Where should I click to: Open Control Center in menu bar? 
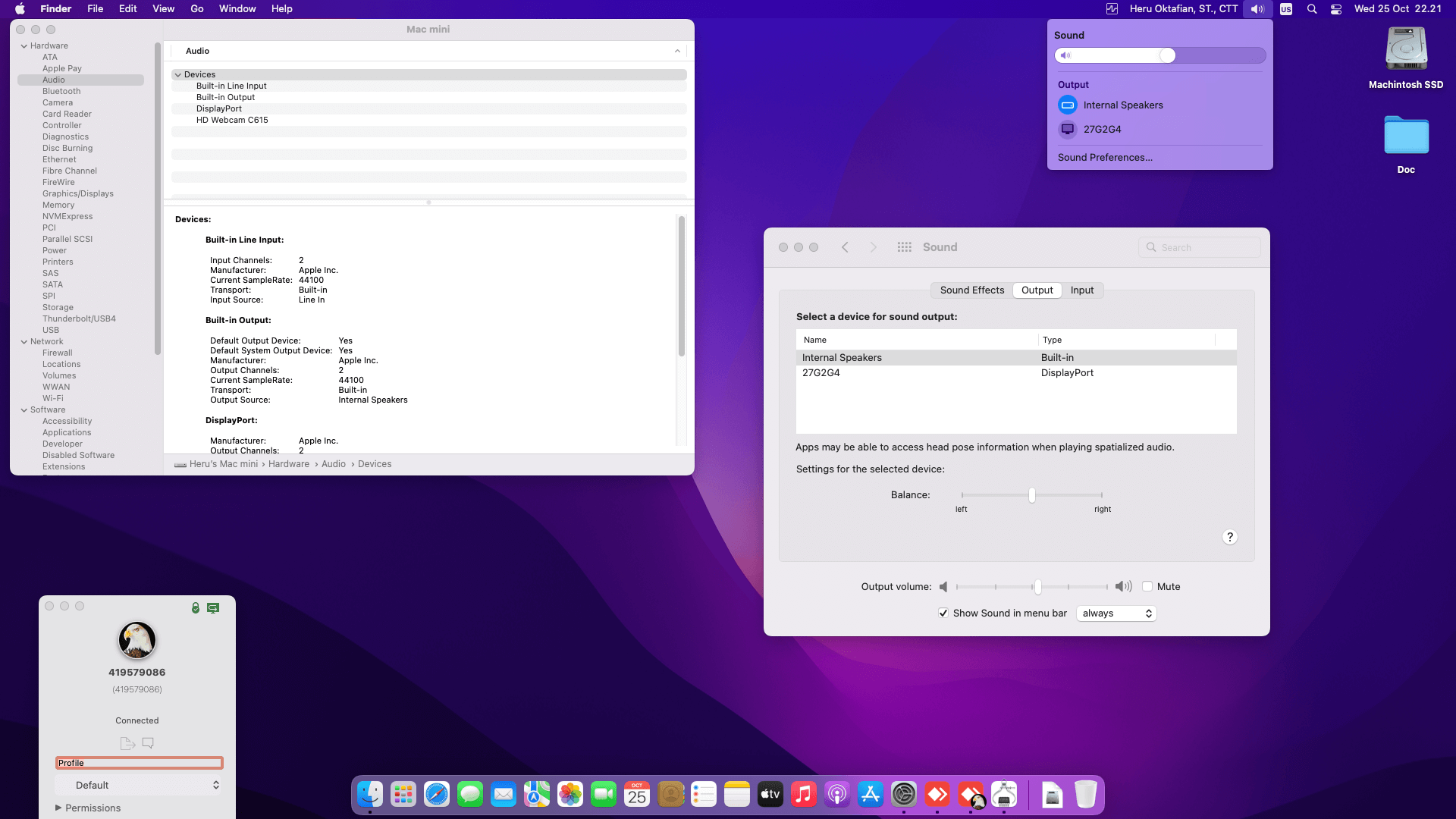1336,9
